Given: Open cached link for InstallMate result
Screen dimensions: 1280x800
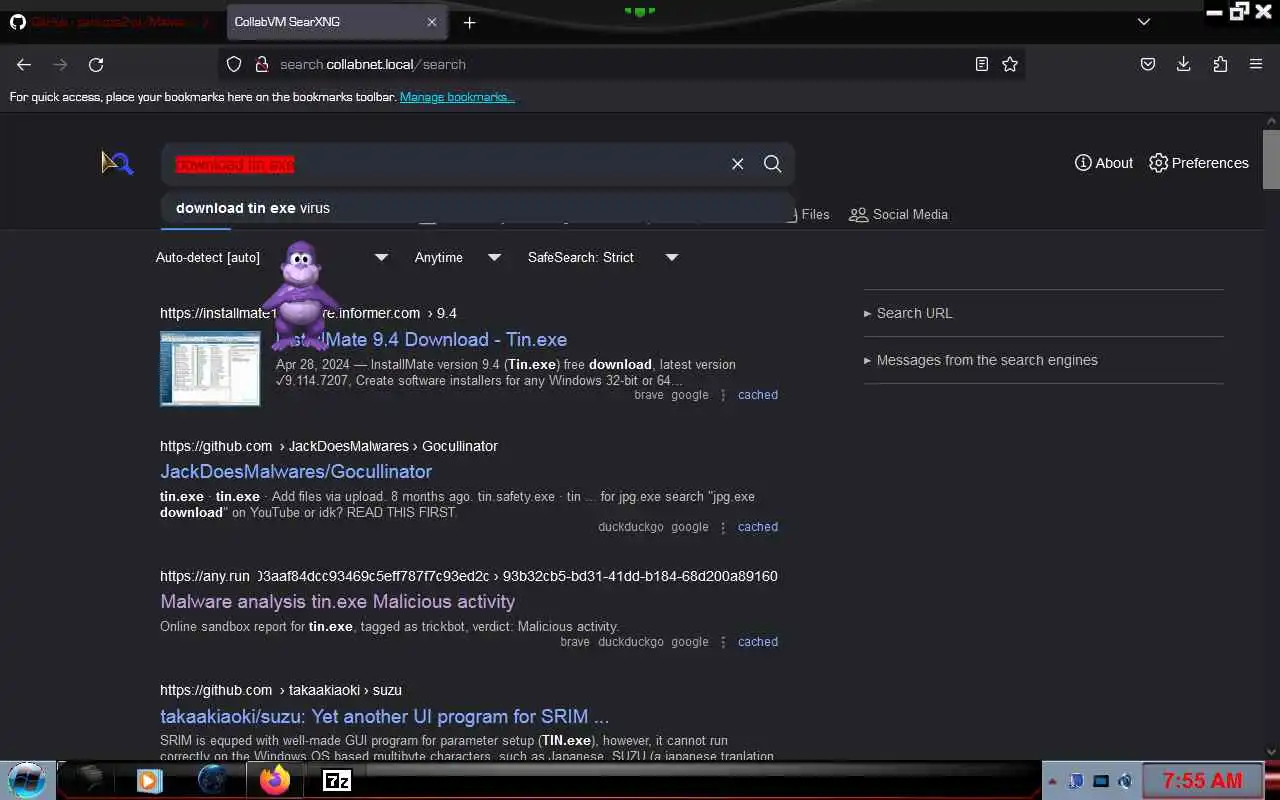Looking at the screenshot, I should [x=758, y=395].
